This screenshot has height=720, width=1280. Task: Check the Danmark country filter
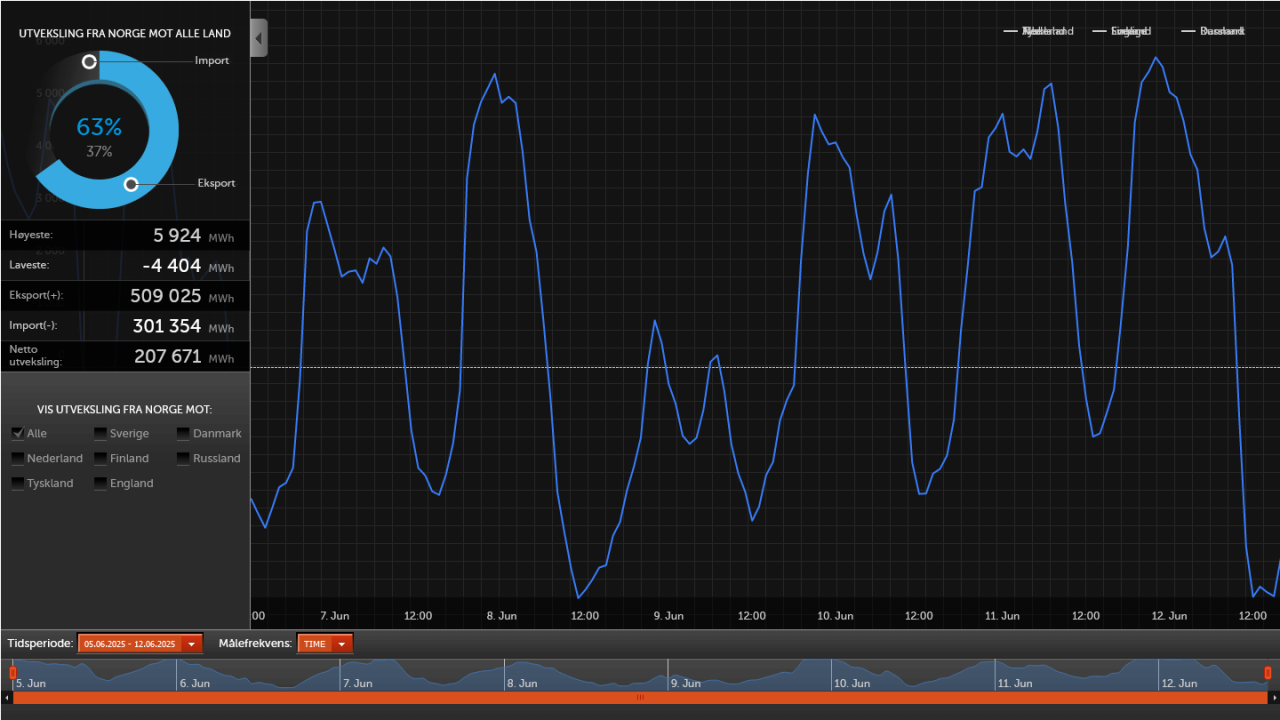(x=183, y=433)
